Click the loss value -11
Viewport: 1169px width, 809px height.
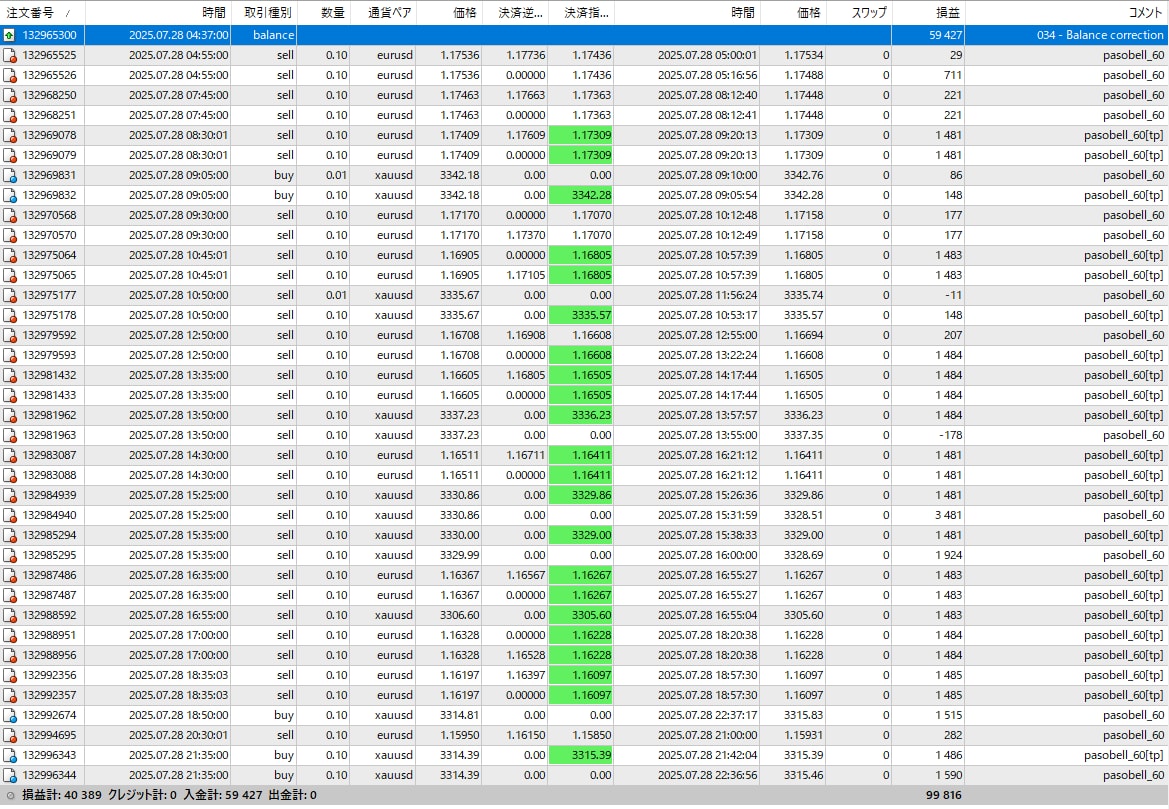(x=954, y=295)
